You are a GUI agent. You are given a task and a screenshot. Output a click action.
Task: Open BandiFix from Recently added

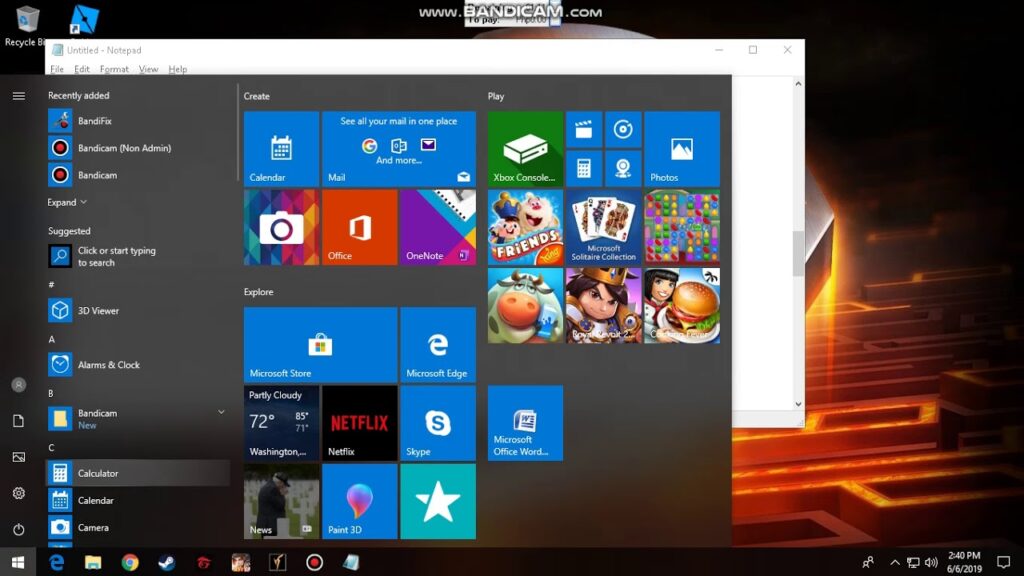click(x=137, y=121)
